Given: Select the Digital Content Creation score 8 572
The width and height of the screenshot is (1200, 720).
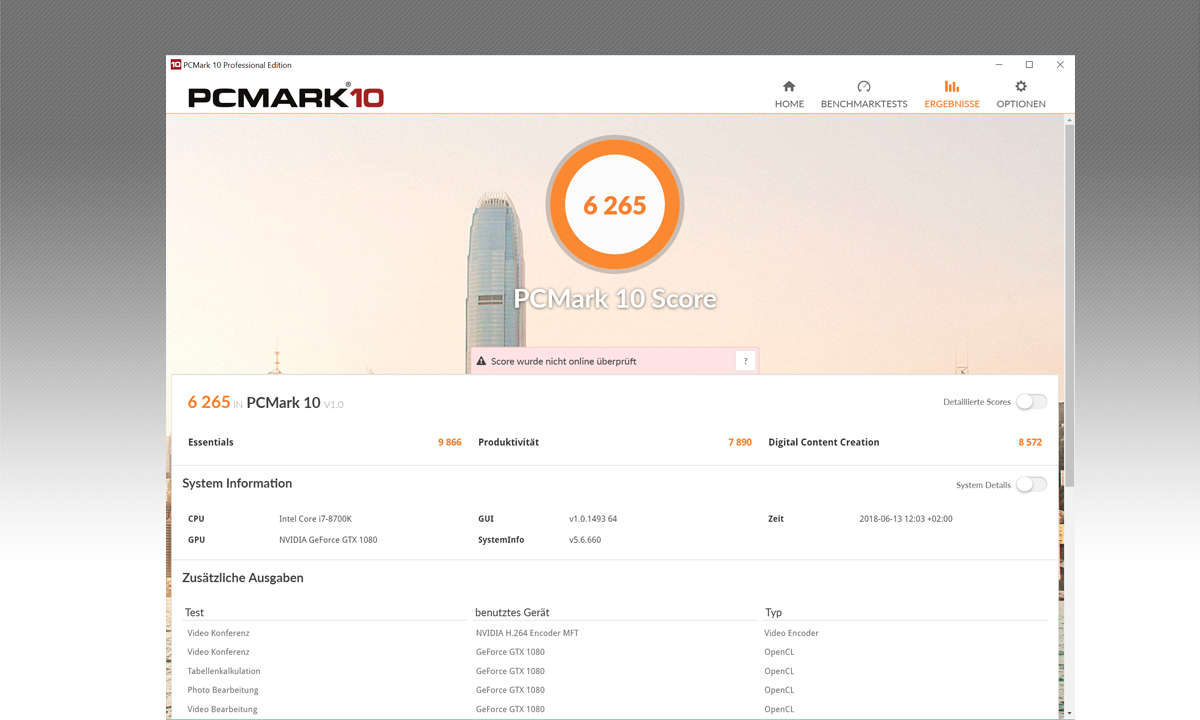Looking at the screenshot, I should [x=1030, y=442].
